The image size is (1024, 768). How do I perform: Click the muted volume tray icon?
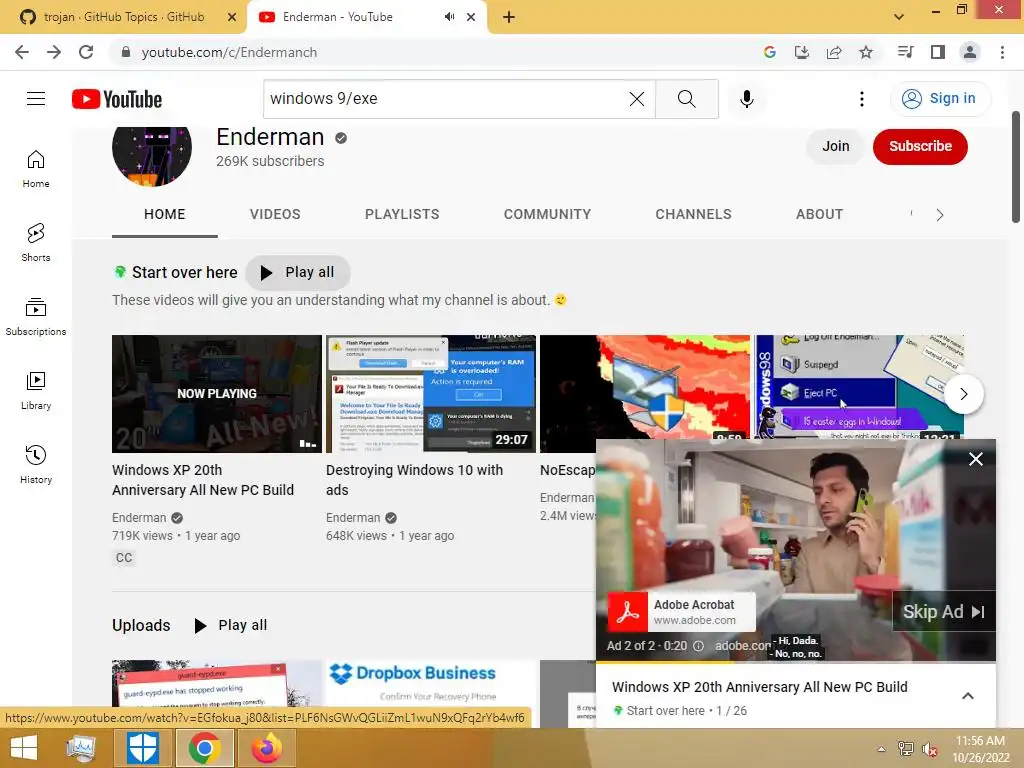pos(929,749)
